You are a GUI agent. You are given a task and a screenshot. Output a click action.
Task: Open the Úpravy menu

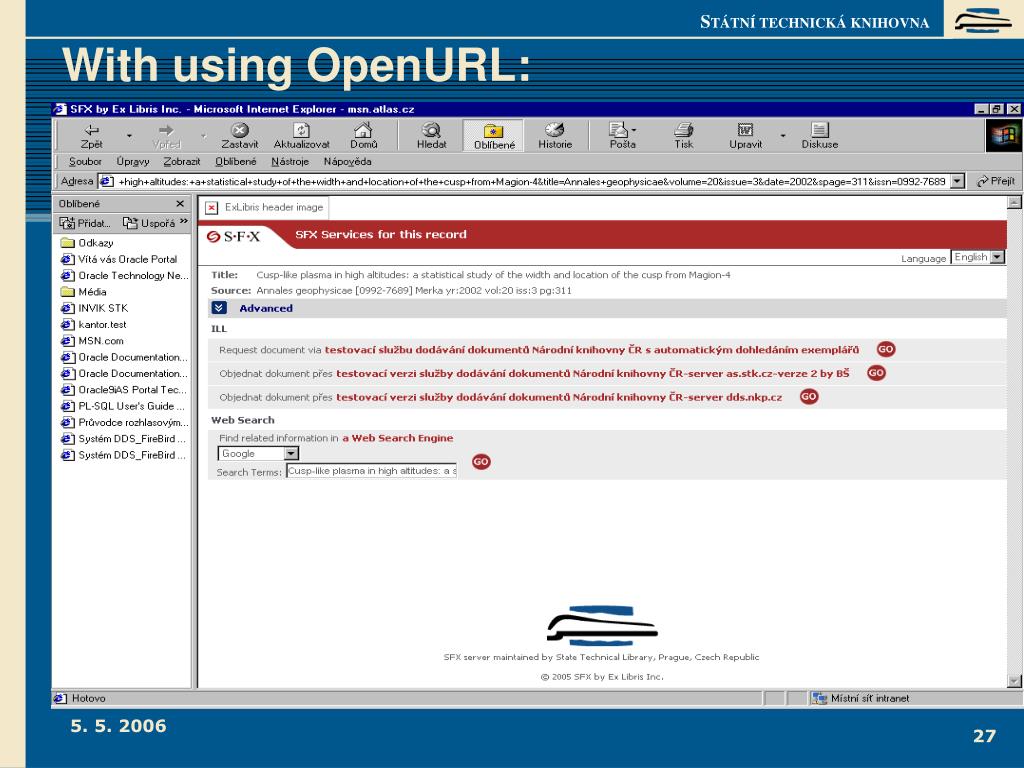pyautogui.click(x=133, y=161)
